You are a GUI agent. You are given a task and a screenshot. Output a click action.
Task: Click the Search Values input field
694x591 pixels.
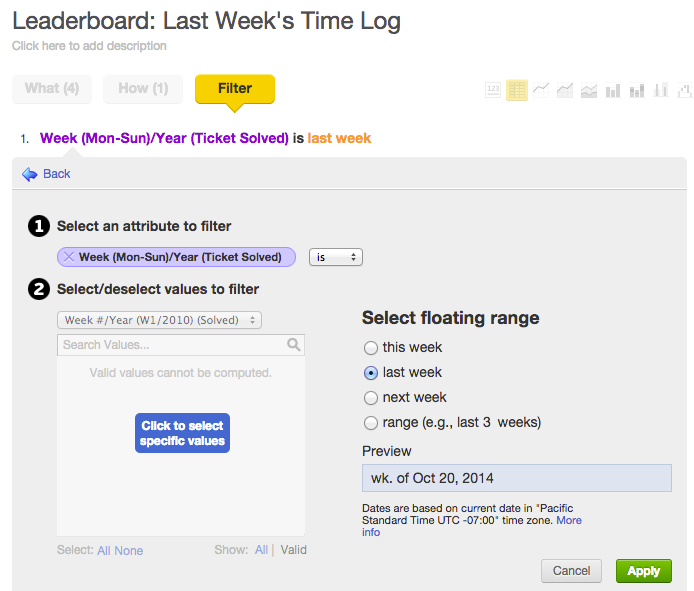[x=171, y=345]
